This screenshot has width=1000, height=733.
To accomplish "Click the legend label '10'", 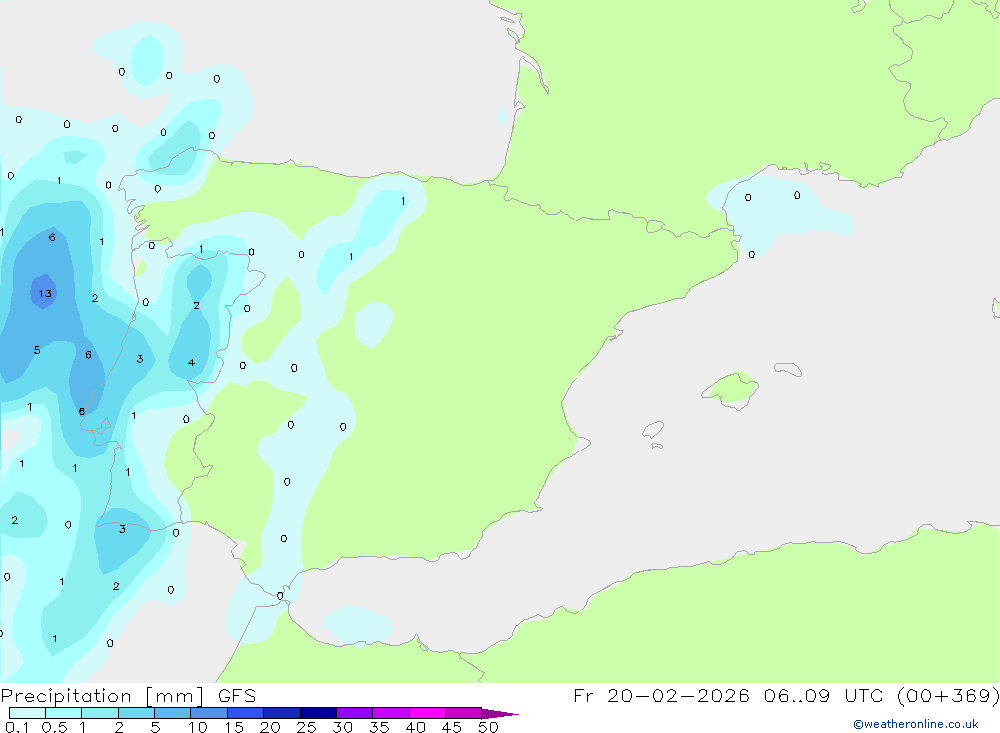I will pyautogui.click(x=198, y=727).
